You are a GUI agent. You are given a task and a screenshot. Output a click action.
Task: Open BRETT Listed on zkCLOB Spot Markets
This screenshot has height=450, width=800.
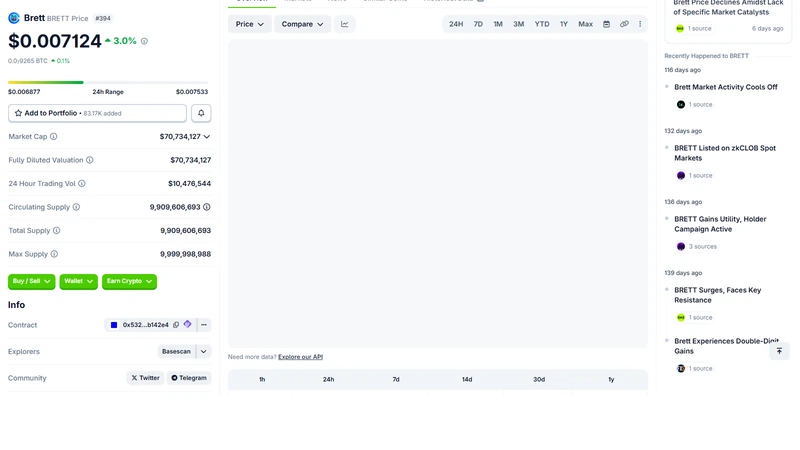pyautogui.click(x=725, y=153)
